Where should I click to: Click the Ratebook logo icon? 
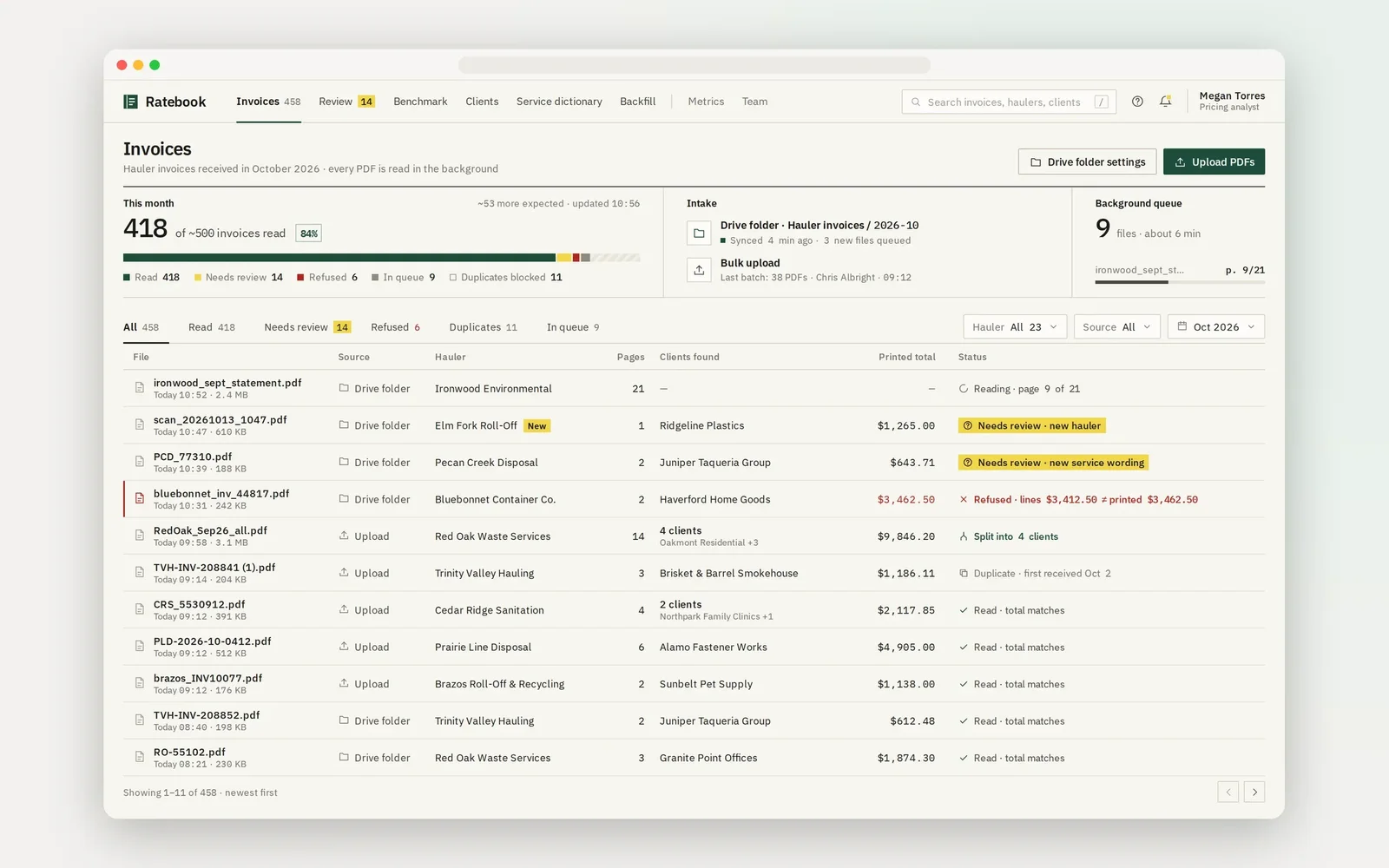pos(130,102)
